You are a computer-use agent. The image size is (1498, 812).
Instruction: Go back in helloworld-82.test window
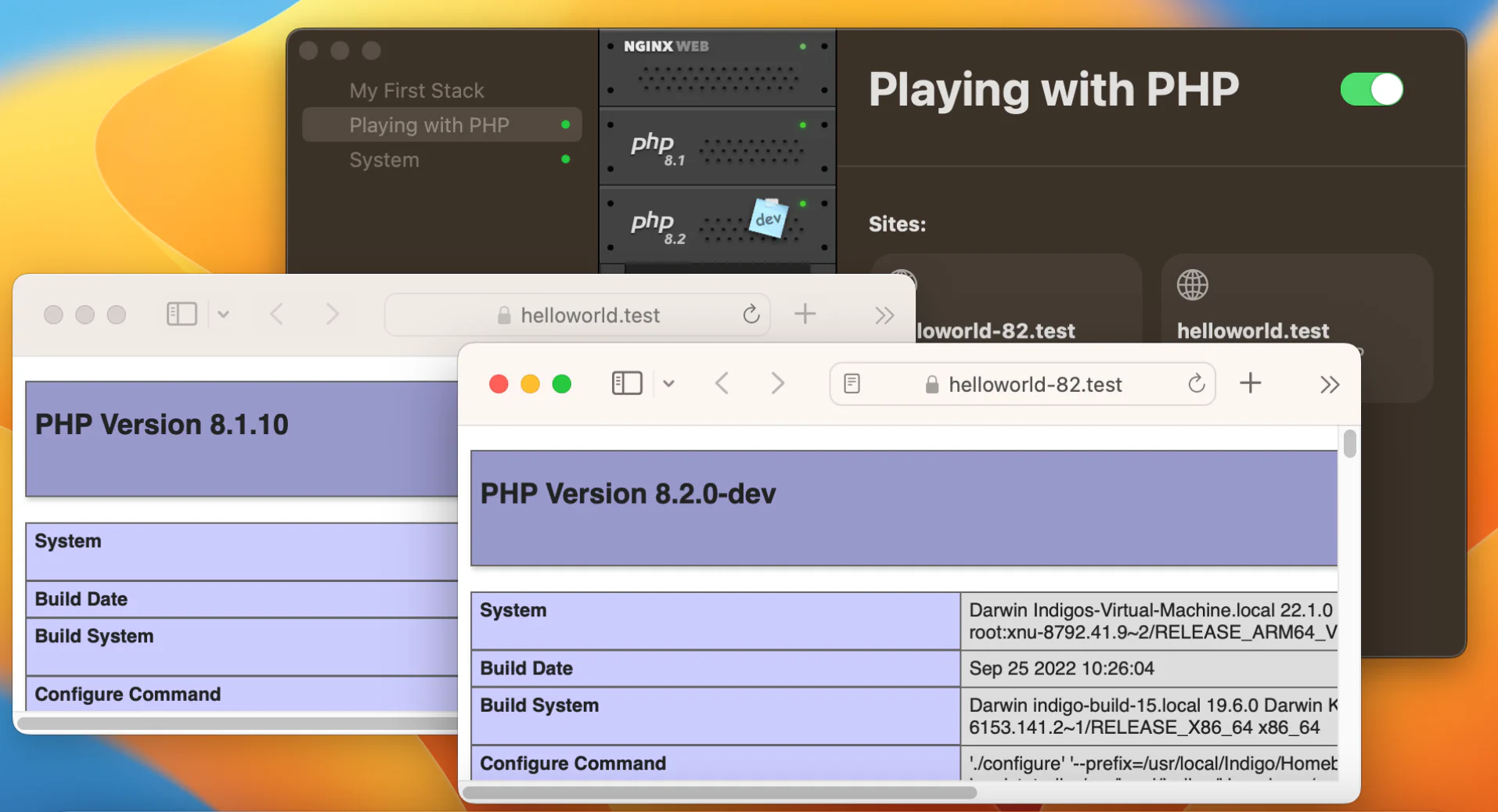[722, 384]
